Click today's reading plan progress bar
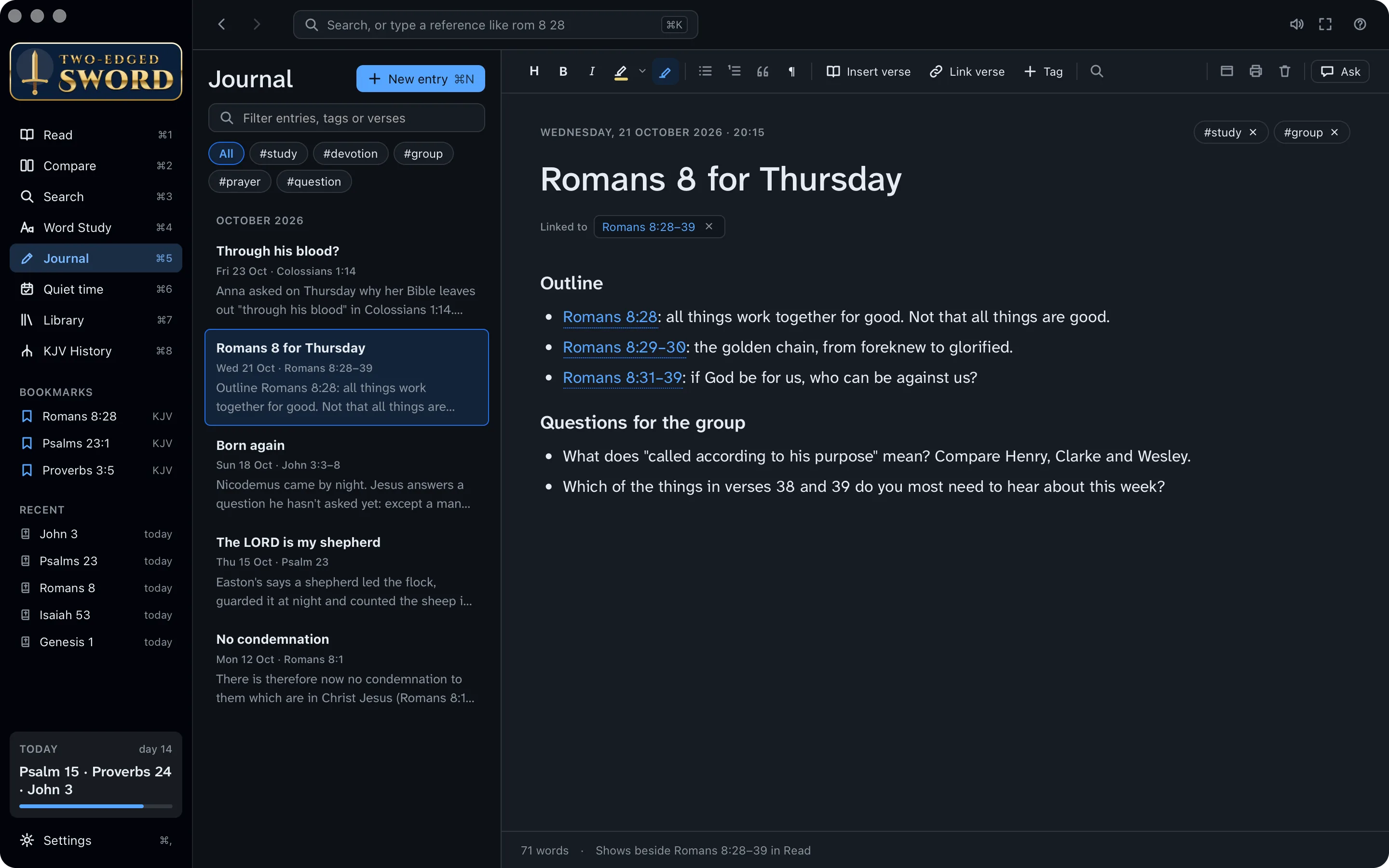Viewport: 1389px width, 868px height. pos(96,806)
